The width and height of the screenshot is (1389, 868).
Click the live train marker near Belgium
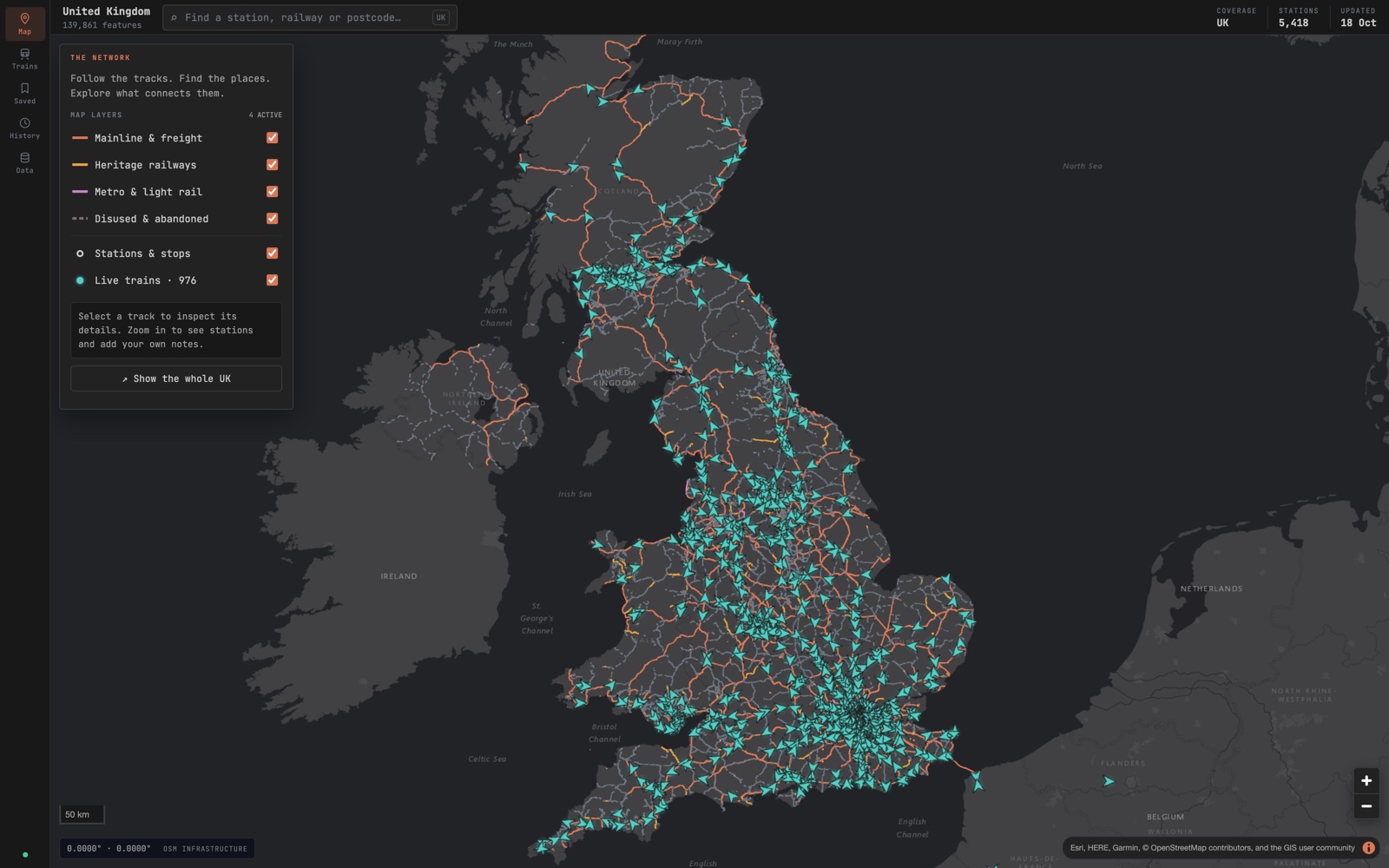click(1109, 781)
